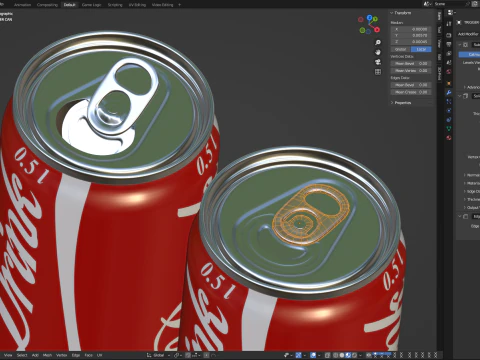Open the Add Modifier dropdown

coord(468,34)
